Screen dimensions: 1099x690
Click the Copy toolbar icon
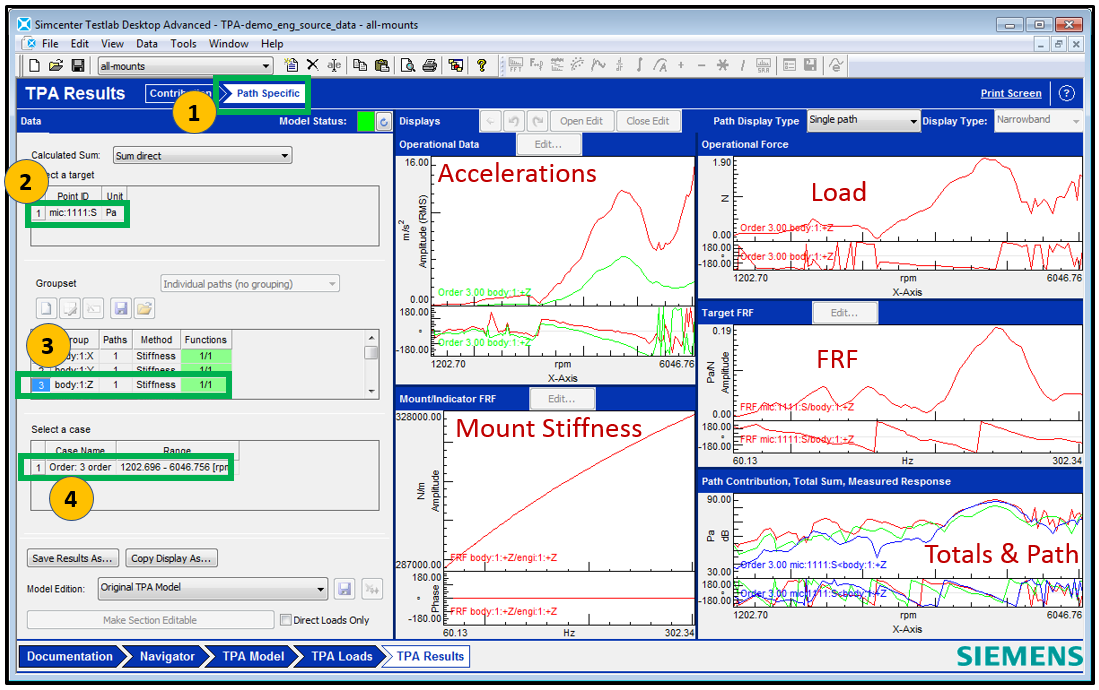pyautogui.click(x=360, y=65)
